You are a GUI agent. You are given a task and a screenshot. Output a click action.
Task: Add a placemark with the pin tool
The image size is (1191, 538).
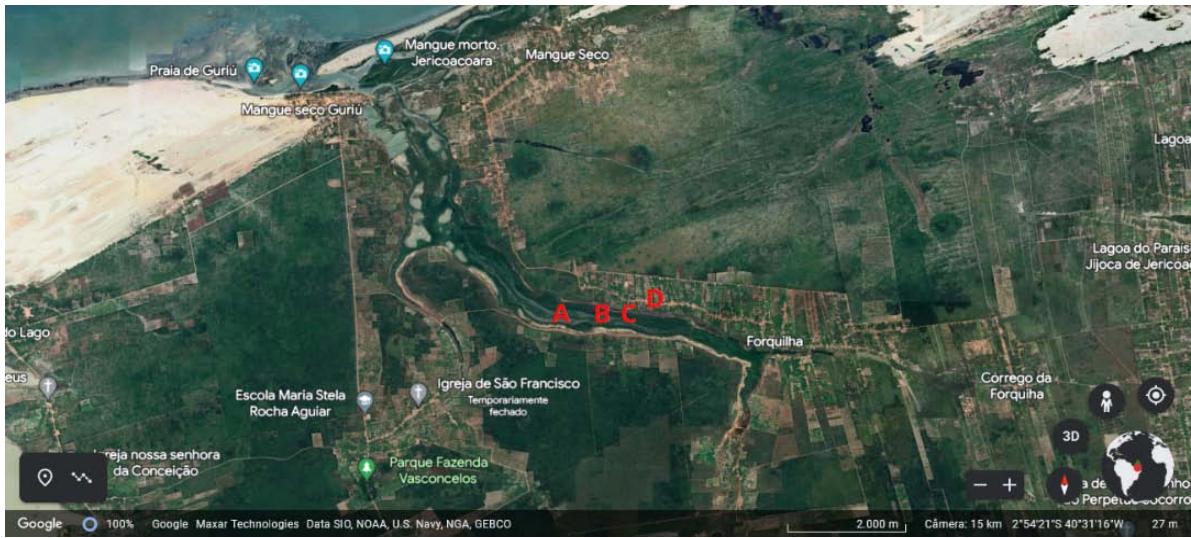point(45,477)
